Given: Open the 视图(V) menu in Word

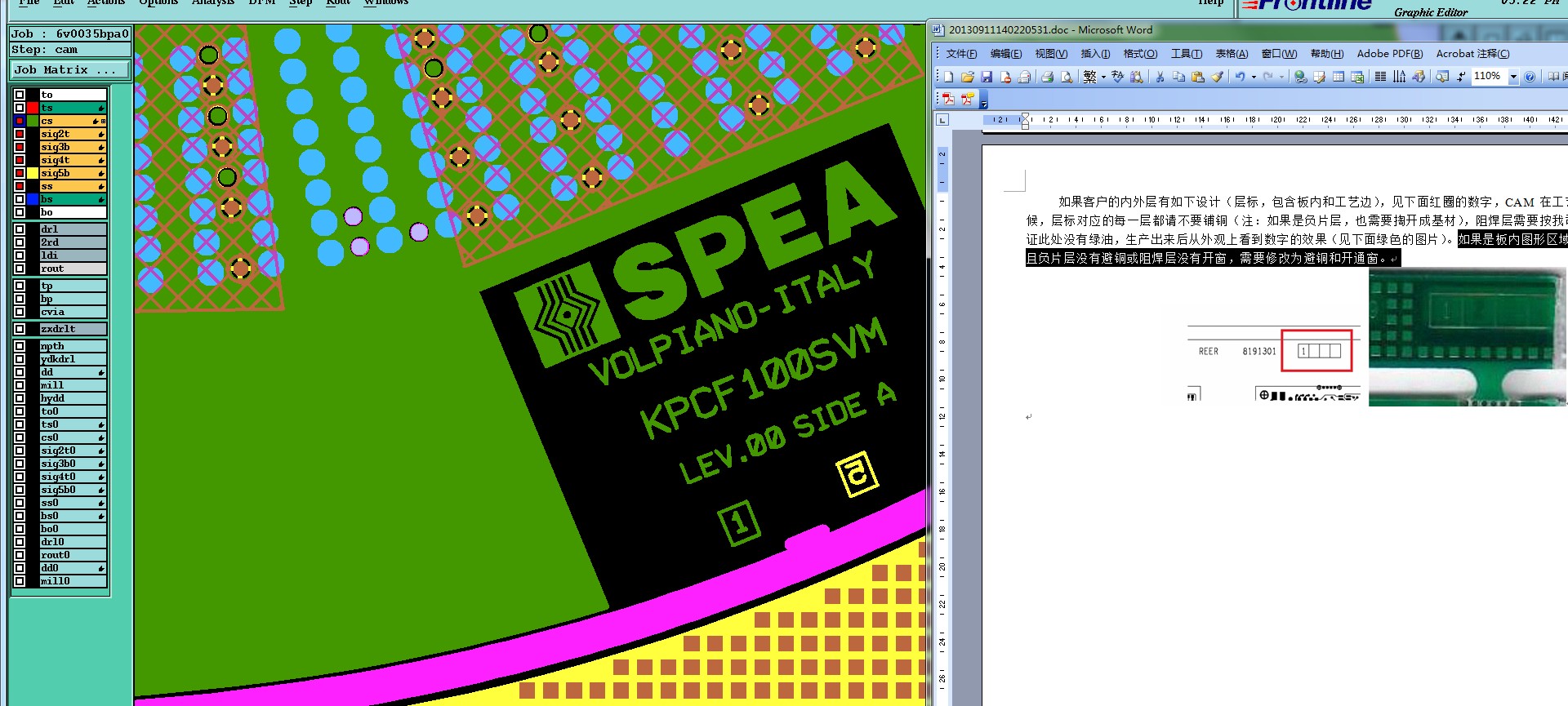Looking at the screenshot, I should pyautogui.click(x=1051, y=54).
